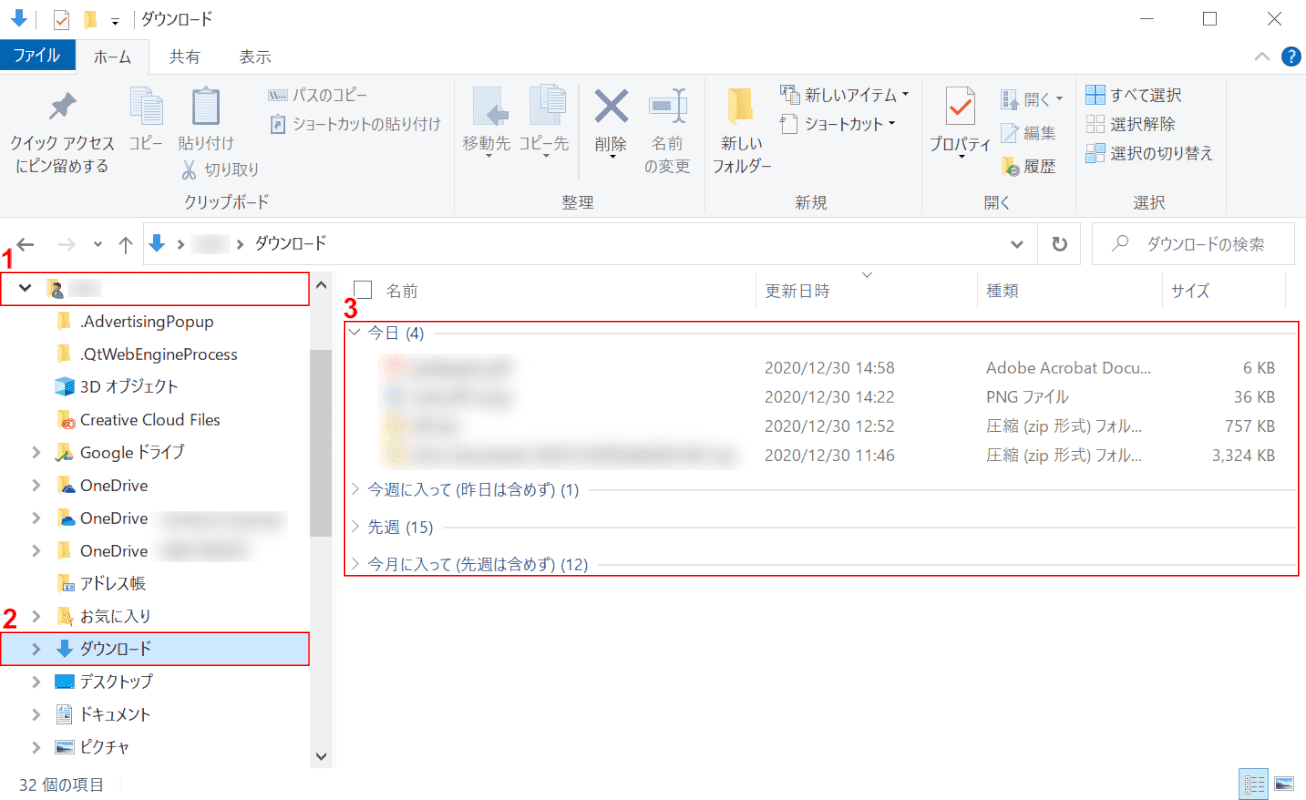This screenshot has height=800, width=1306.
Task: Click Select All (すべて選択)
Action: point(1134,95)
